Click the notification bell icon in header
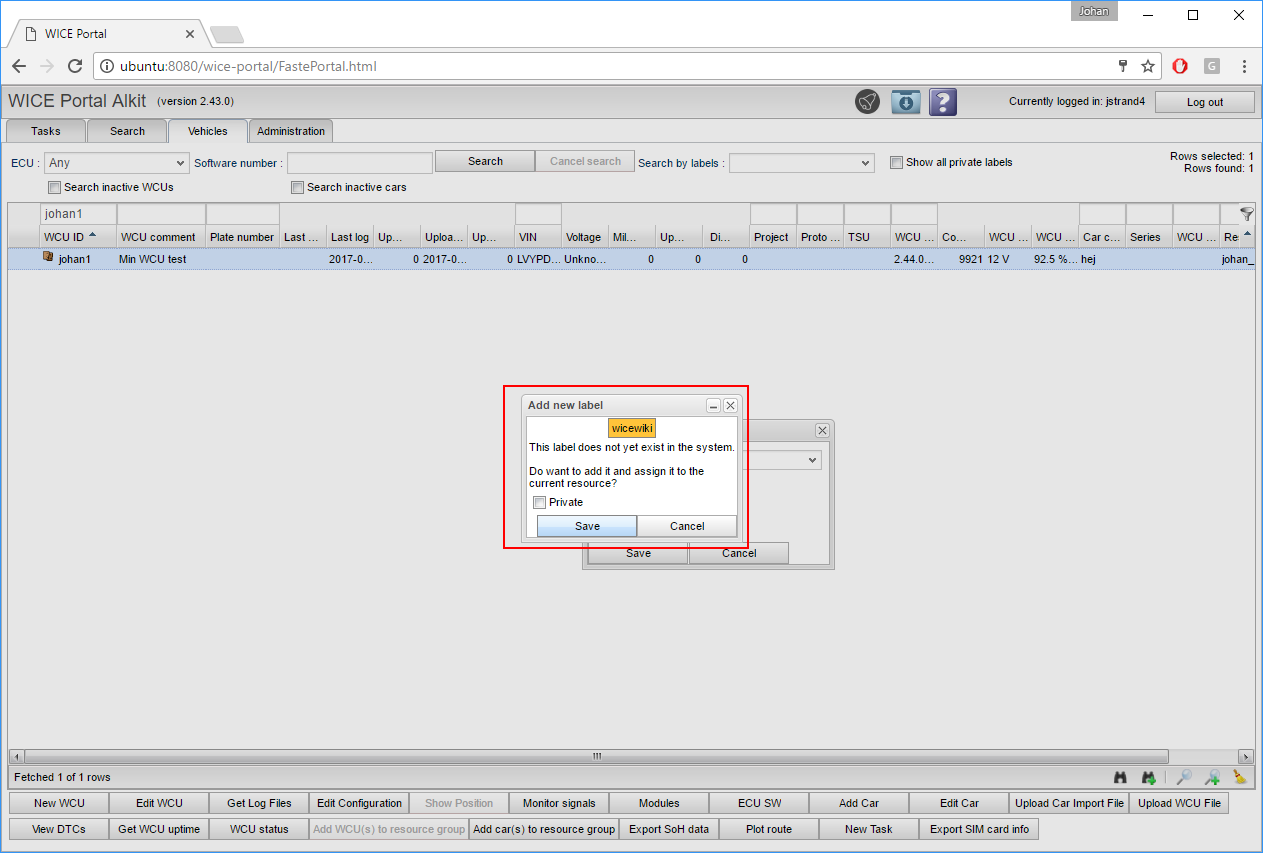Viewport: 1263px width, 853px height. 867,102
